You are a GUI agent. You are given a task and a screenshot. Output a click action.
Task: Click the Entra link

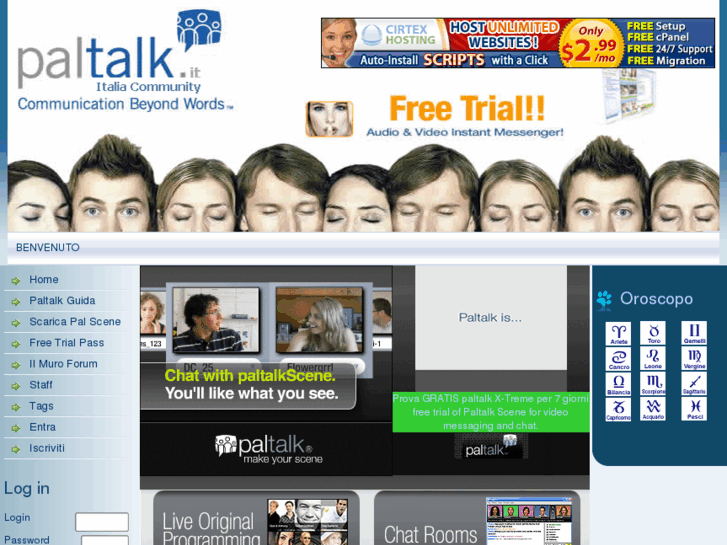click(43, 427)
